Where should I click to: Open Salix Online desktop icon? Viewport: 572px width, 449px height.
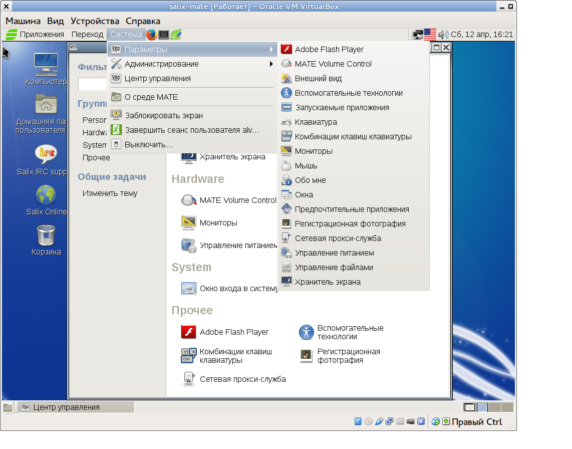coord(46,200)
